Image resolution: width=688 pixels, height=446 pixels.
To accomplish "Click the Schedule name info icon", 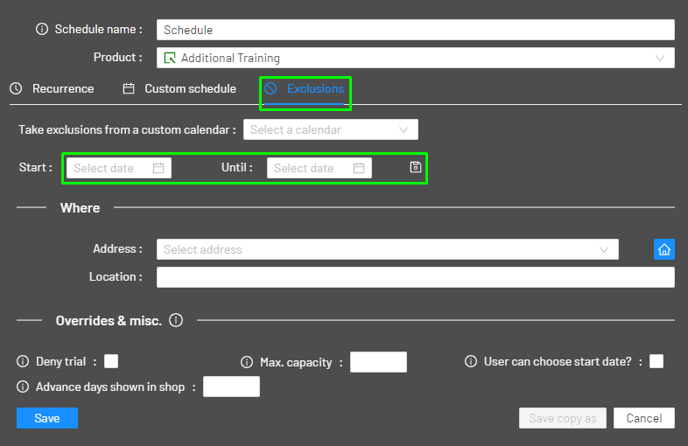I will pyautogui.click(x=42, y=29).
